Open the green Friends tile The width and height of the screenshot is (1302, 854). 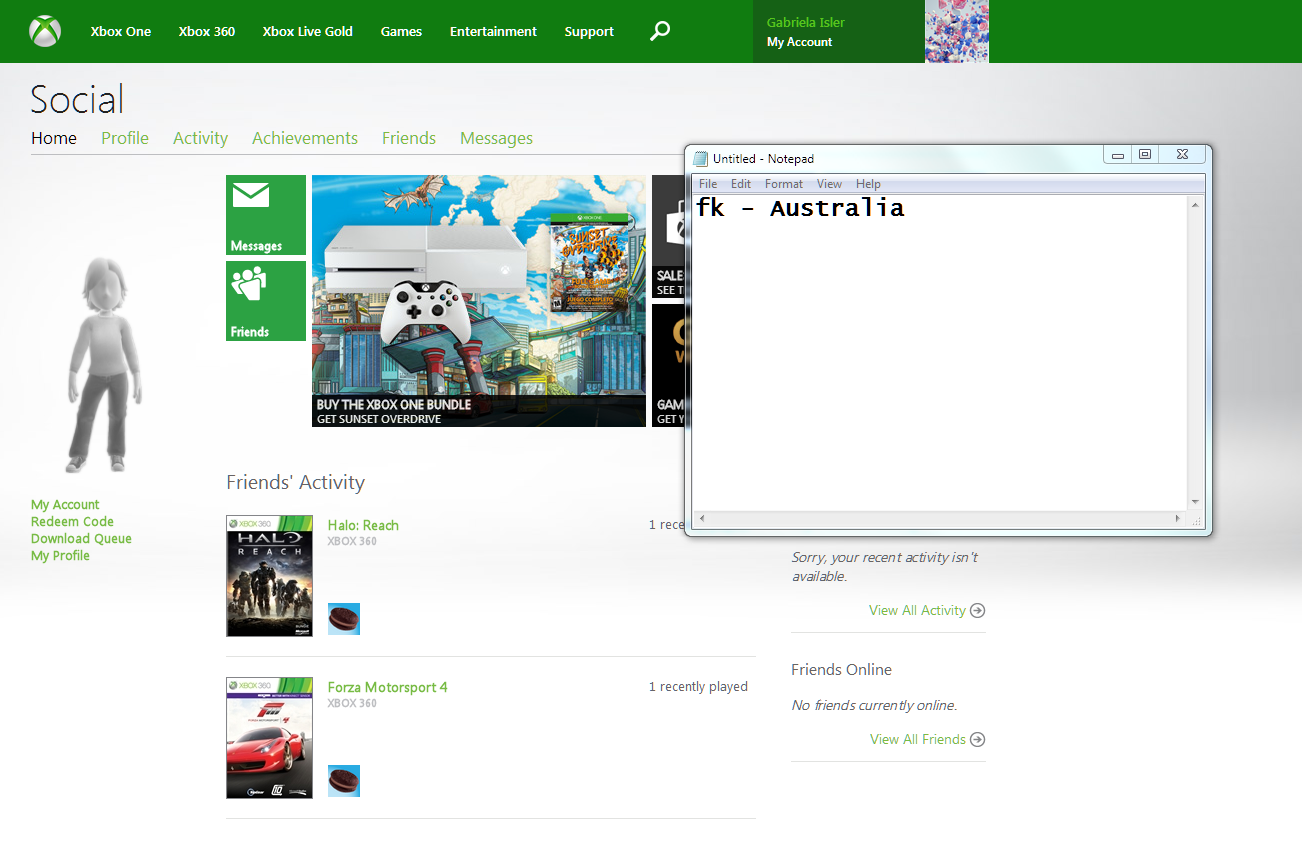(x=266, y=301)
